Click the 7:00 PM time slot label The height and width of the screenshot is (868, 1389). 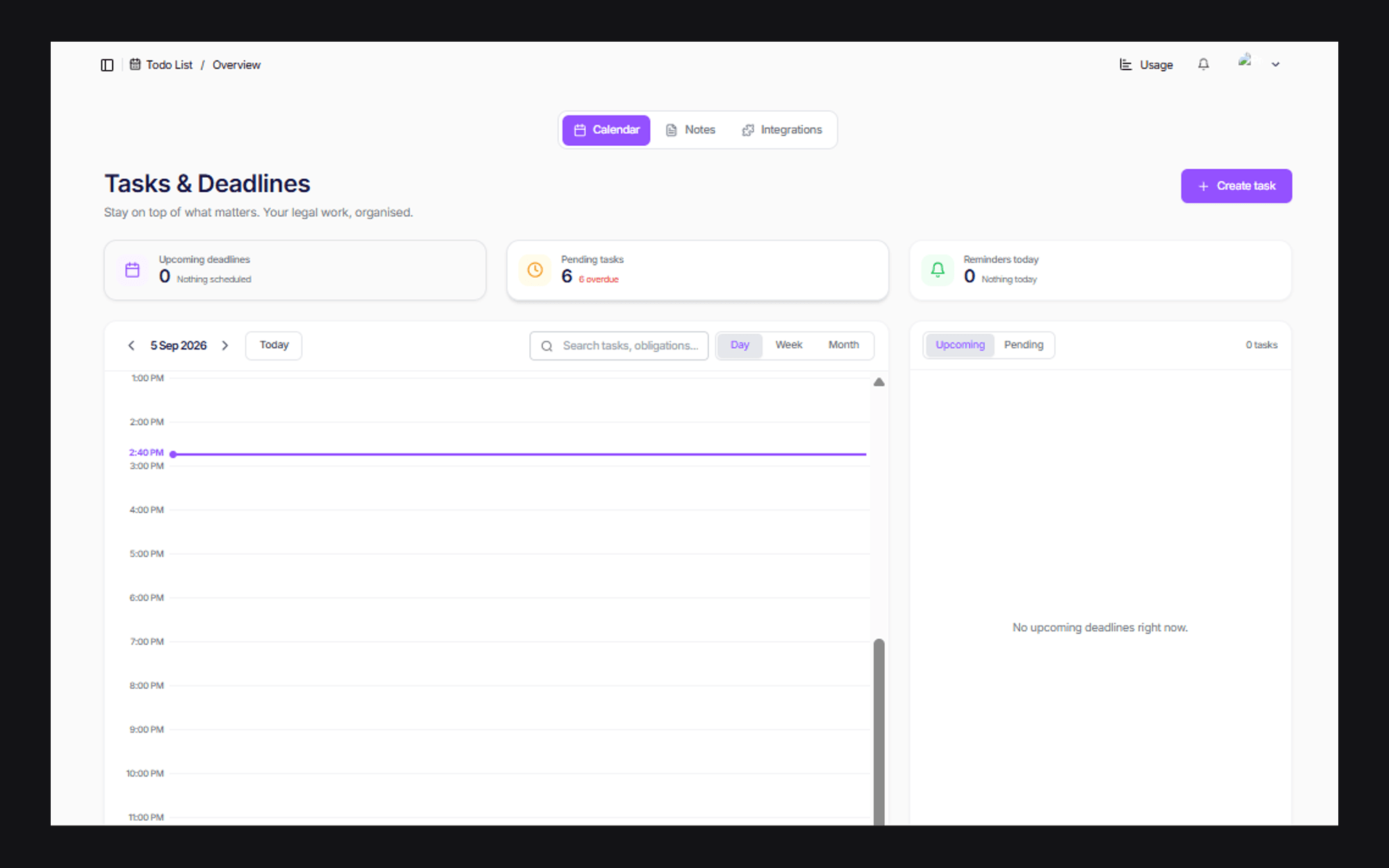(x=147, y=642)
